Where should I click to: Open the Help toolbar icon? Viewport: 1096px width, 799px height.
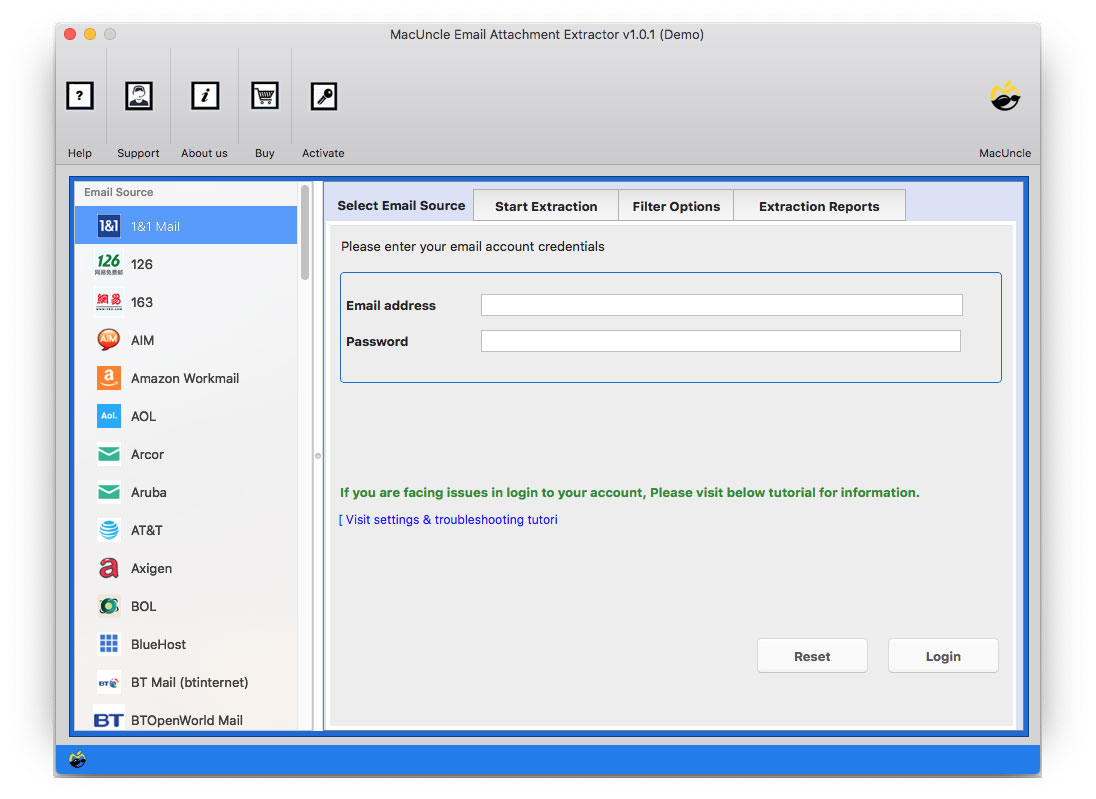tap(80, 96)
